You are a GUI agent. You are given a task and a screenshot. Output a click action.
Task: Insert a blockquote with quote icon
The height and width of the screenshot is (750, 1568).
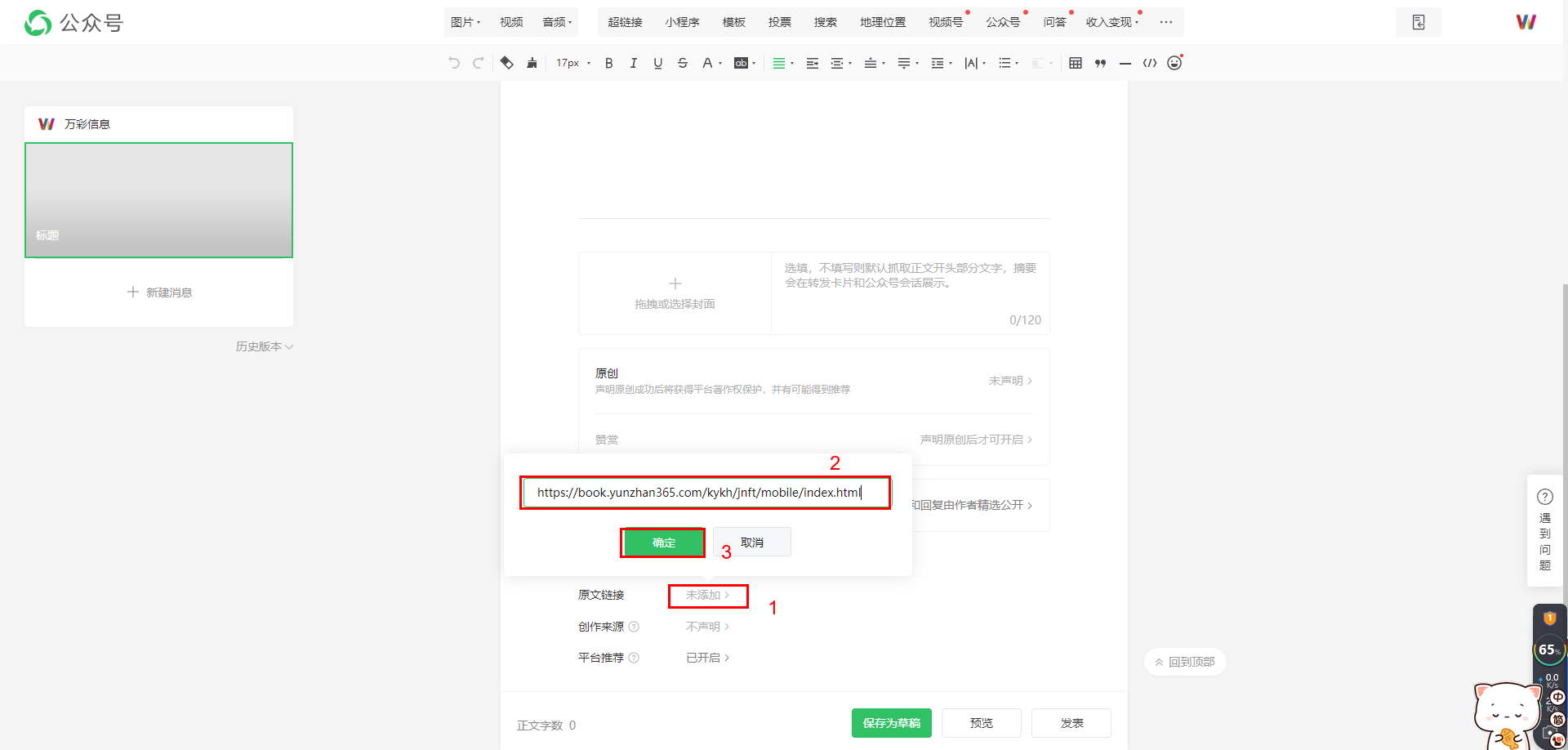[1100, 63]
